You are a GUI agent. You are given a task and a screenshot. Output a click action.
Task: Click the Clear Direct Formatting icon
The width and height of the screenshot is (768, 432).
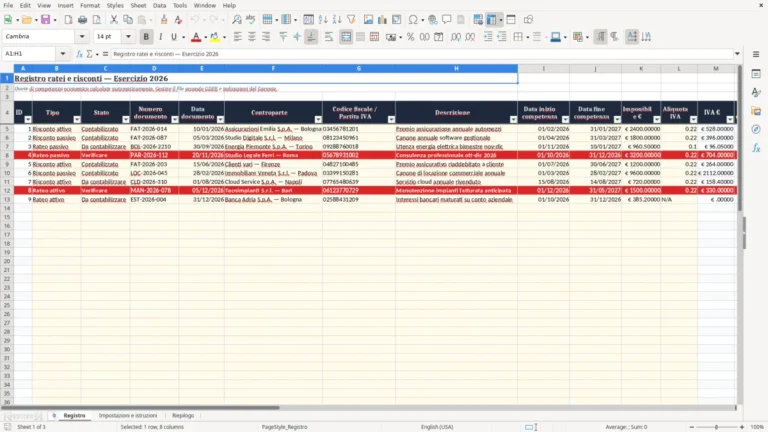[178, 20]
